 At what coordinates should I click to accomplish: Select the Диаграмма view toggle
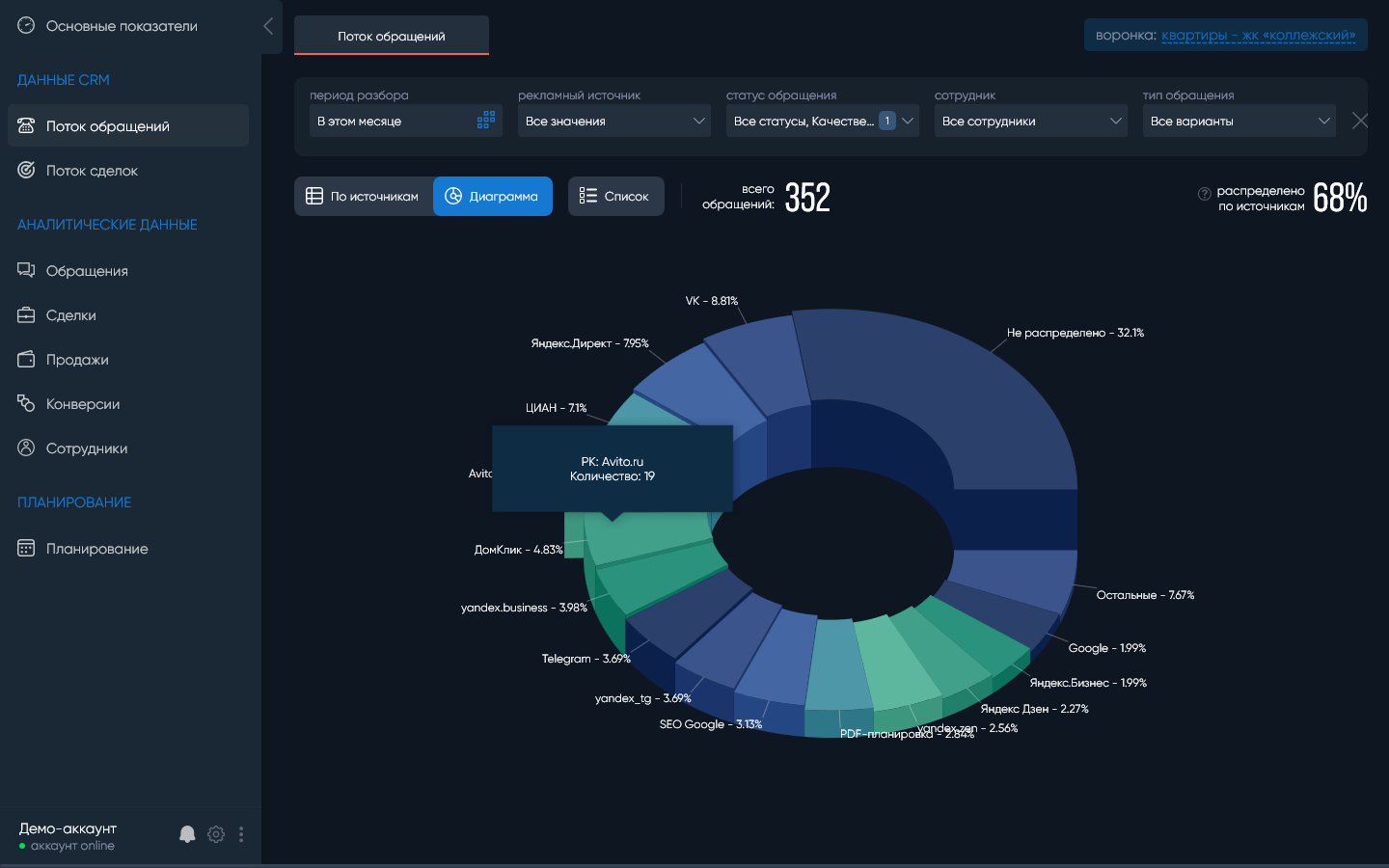[x=493, y=196]
